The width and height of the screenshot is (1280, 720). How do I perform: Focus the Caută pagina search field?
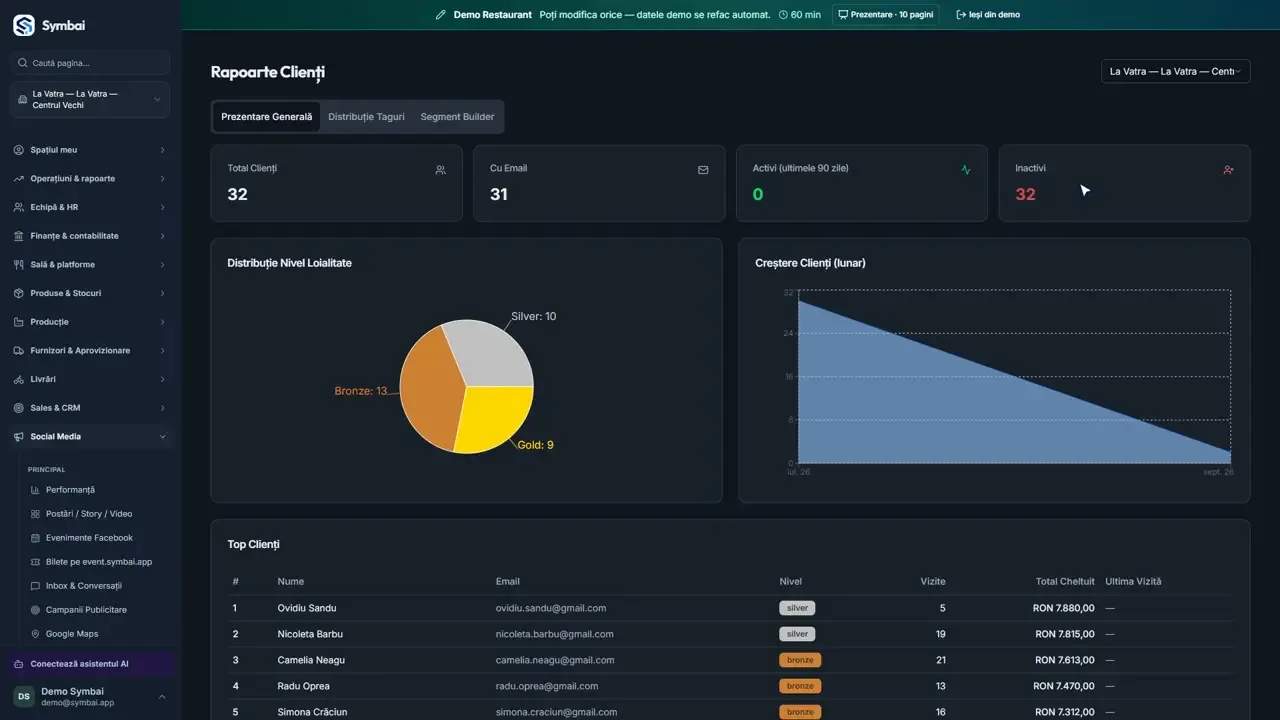click(90, 63)
